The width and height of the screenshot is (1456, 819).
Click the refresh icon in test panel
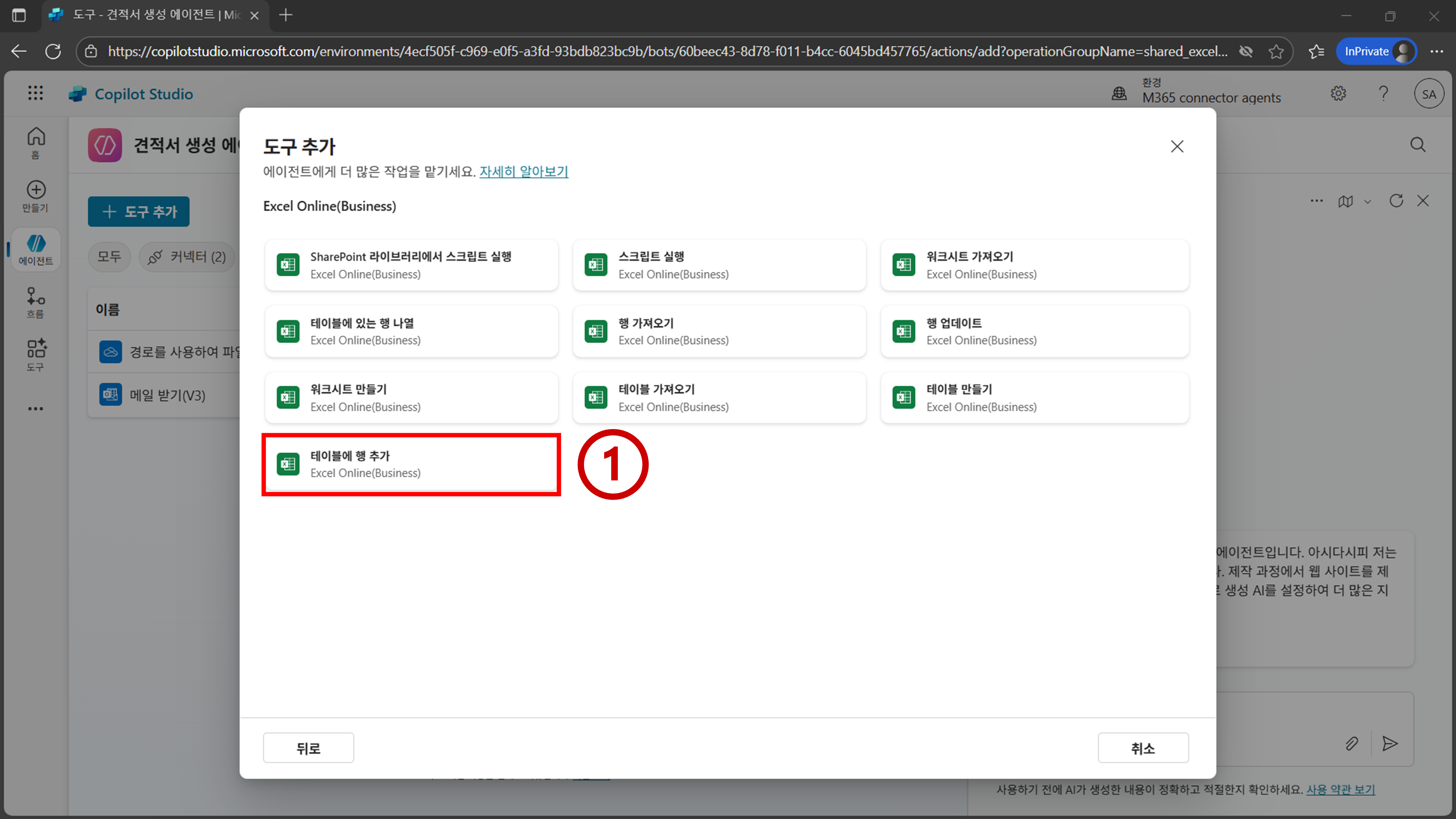(1396, 201)
